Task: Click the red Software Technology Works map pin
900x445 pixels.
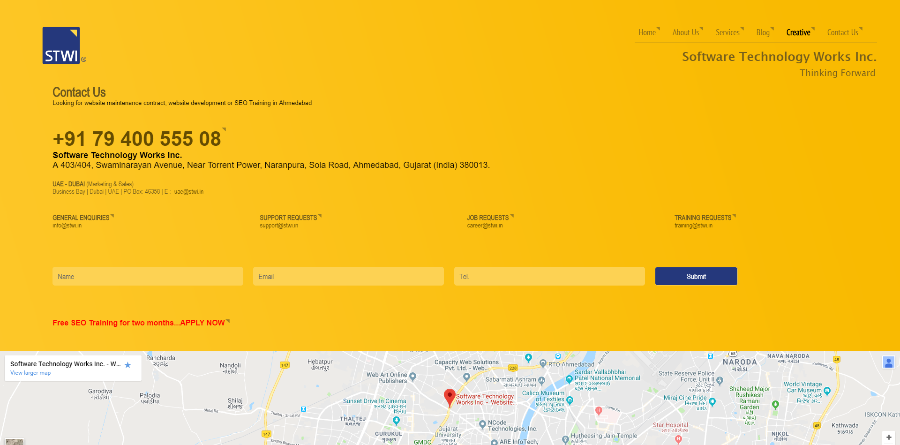Action: [450, 397]
